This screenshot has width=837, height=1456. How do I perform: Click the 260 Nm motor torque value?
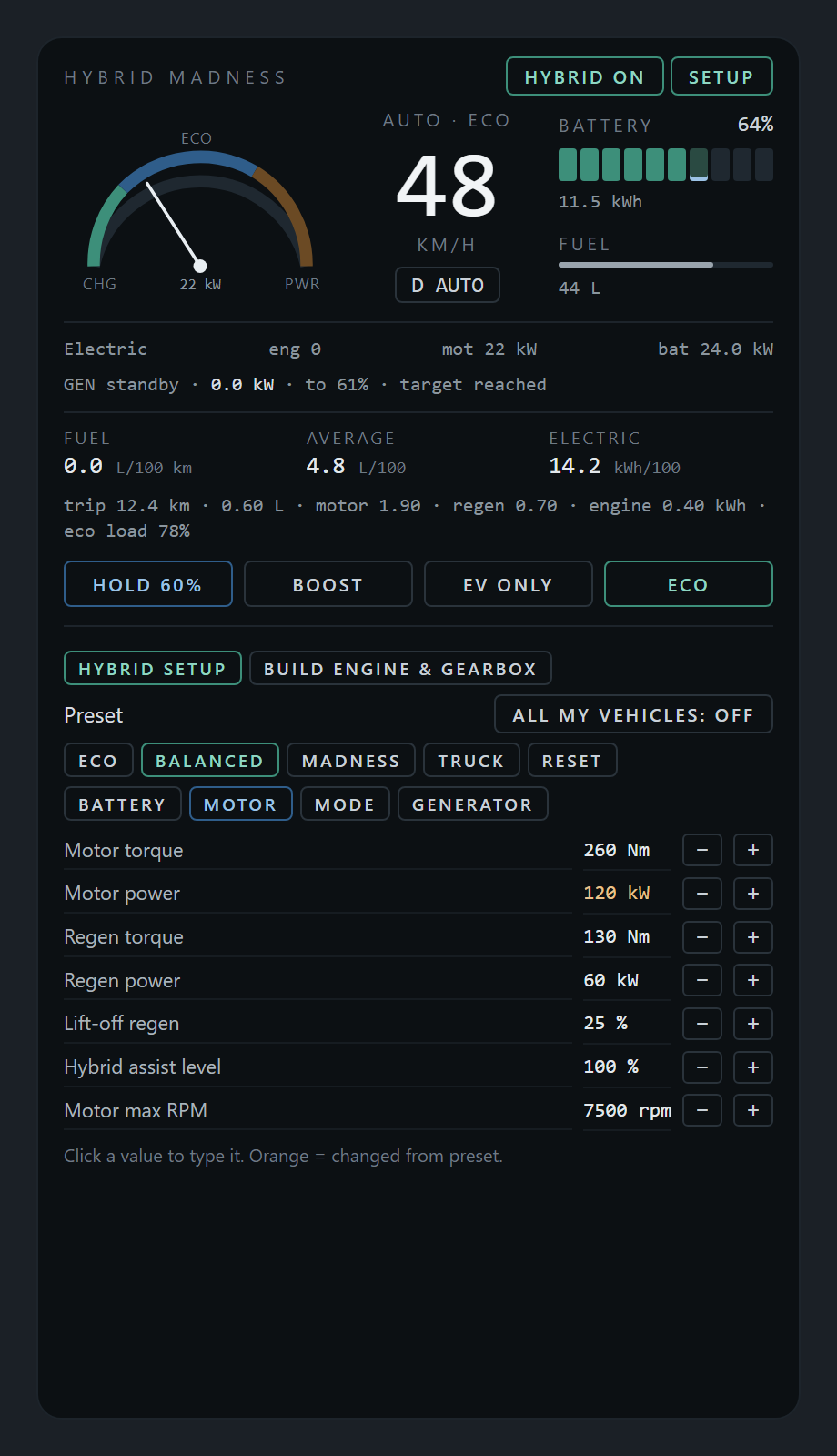(617, 850)
